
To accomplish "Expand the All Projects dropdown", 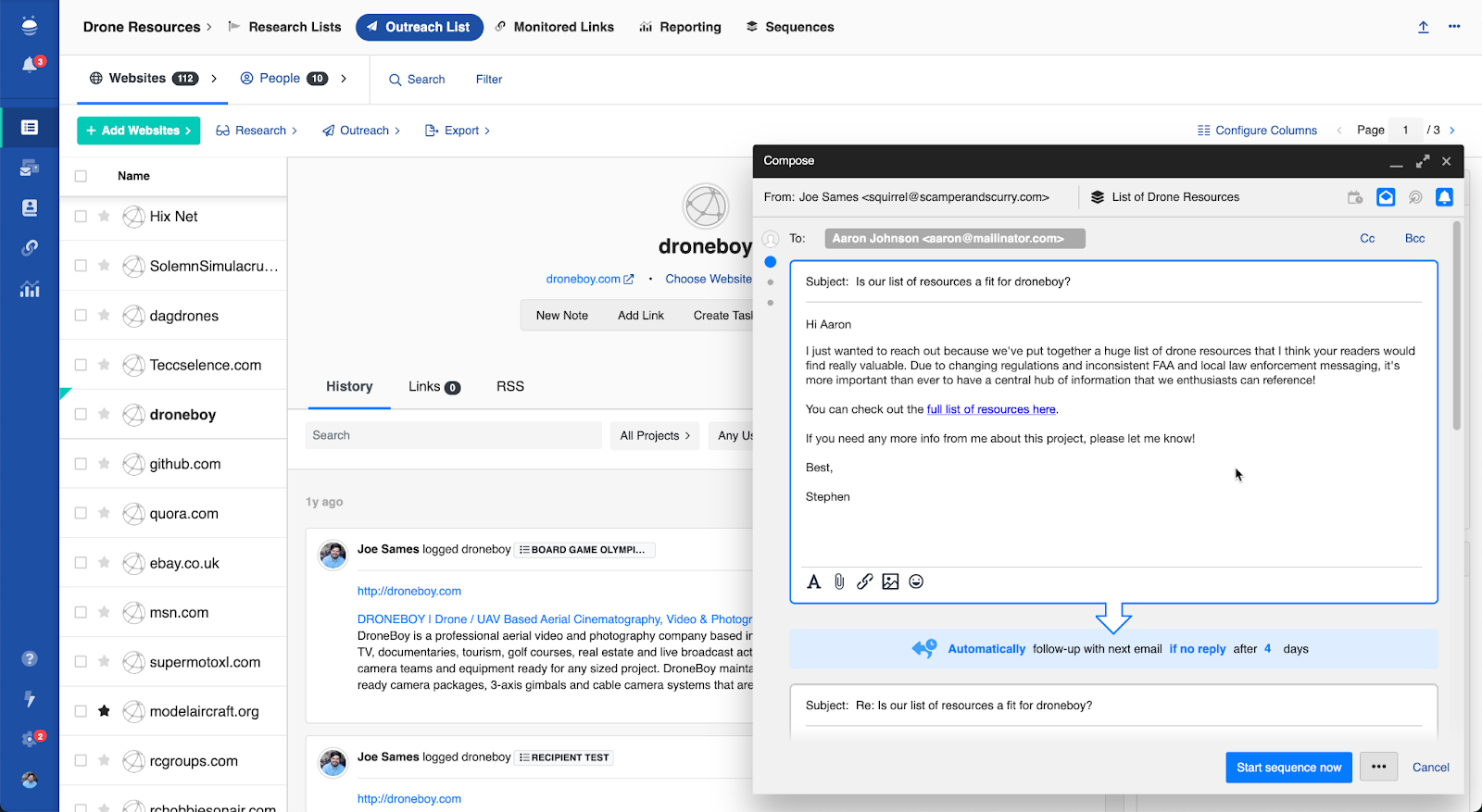I will pos(655,435).
